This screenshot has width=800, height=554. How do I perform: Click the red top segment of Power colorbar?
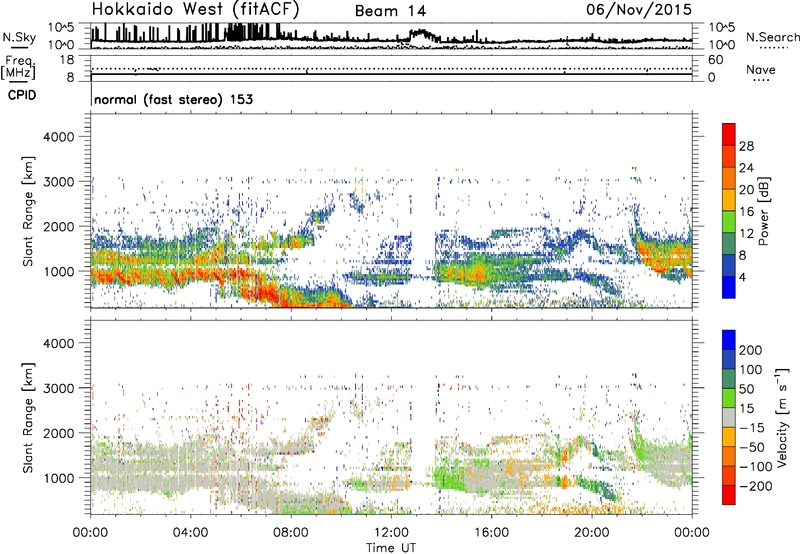[729, 135]
